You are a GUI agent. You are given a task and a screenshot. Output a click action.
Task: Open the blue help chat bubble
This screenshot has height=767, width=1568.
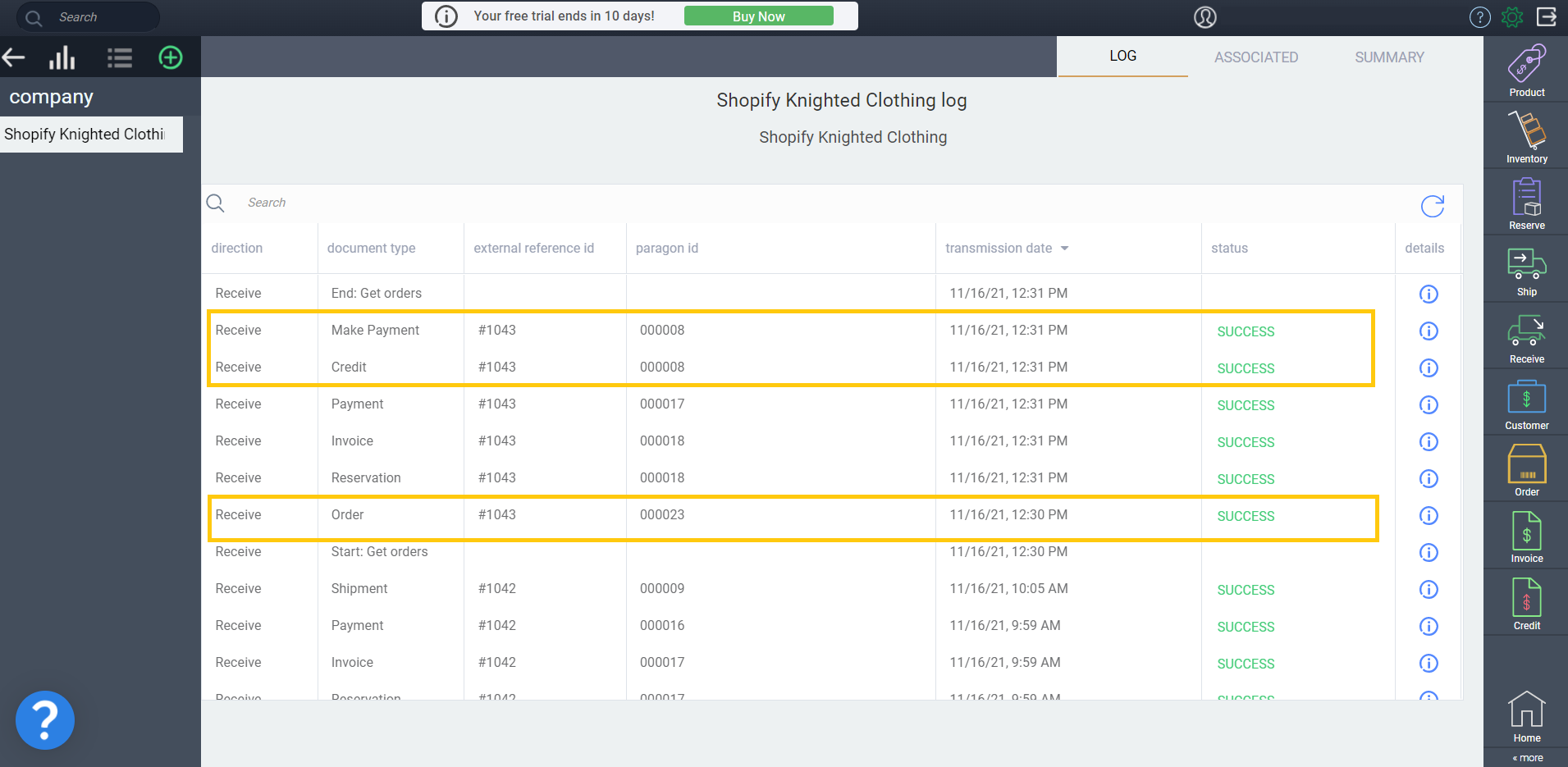(x=45, y=720)
